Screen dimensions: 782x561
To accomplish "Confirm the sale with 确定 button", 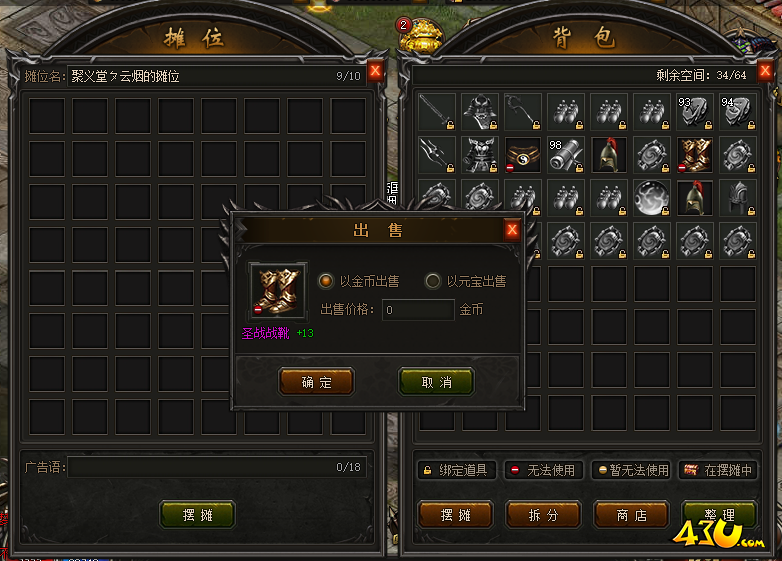I will click(x=317, y=382).
